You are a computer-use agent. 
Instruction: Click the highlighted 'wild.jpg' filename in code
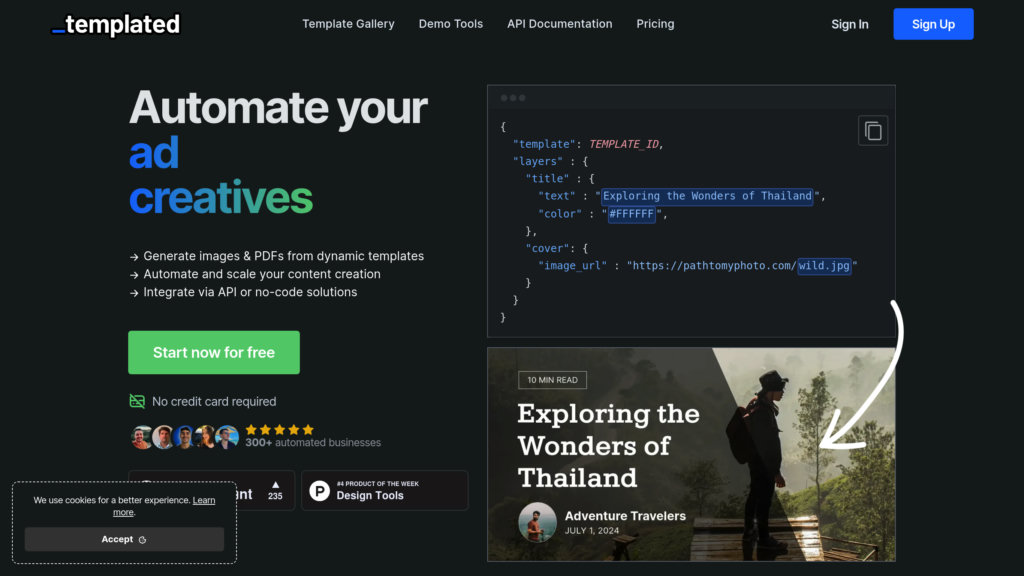824,266
